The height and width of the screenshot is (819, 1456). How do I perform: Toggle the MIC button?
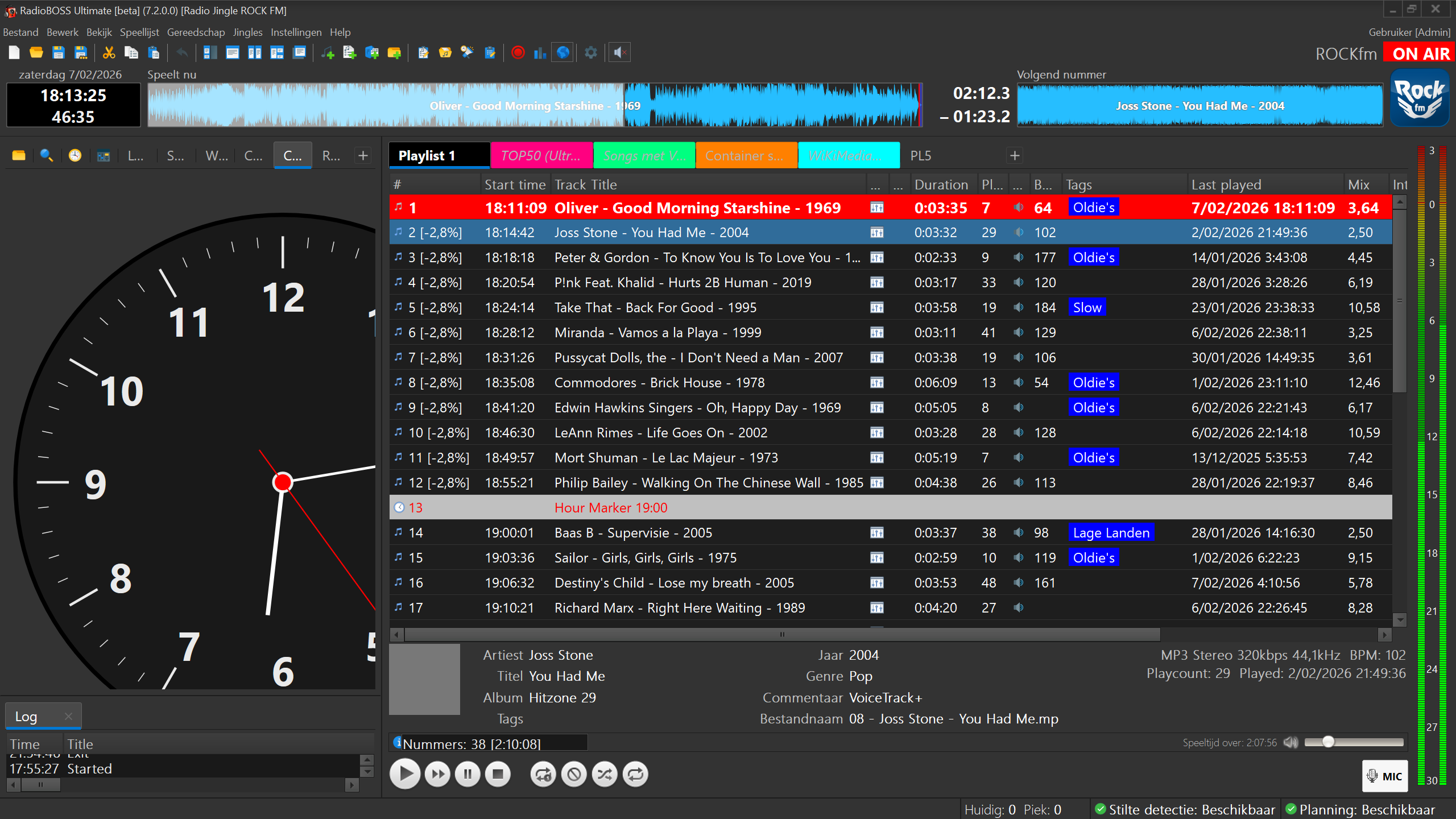[1384, 776]
